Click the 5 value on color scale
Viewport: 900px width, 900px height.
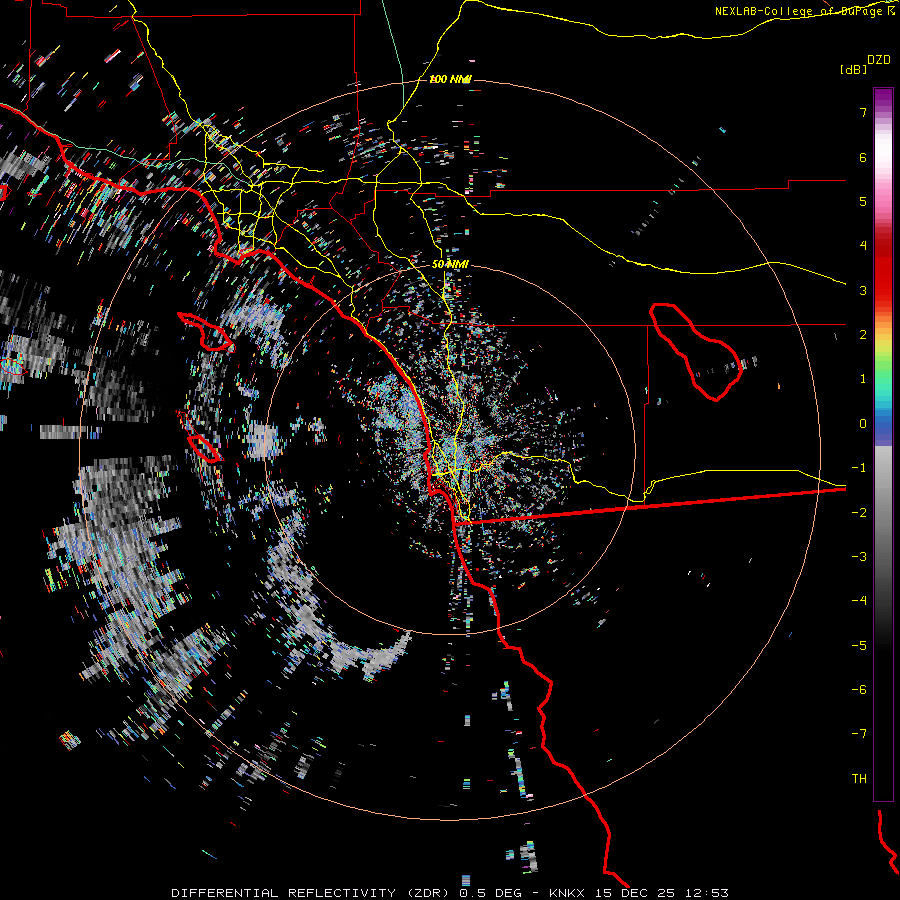point(863,201)
